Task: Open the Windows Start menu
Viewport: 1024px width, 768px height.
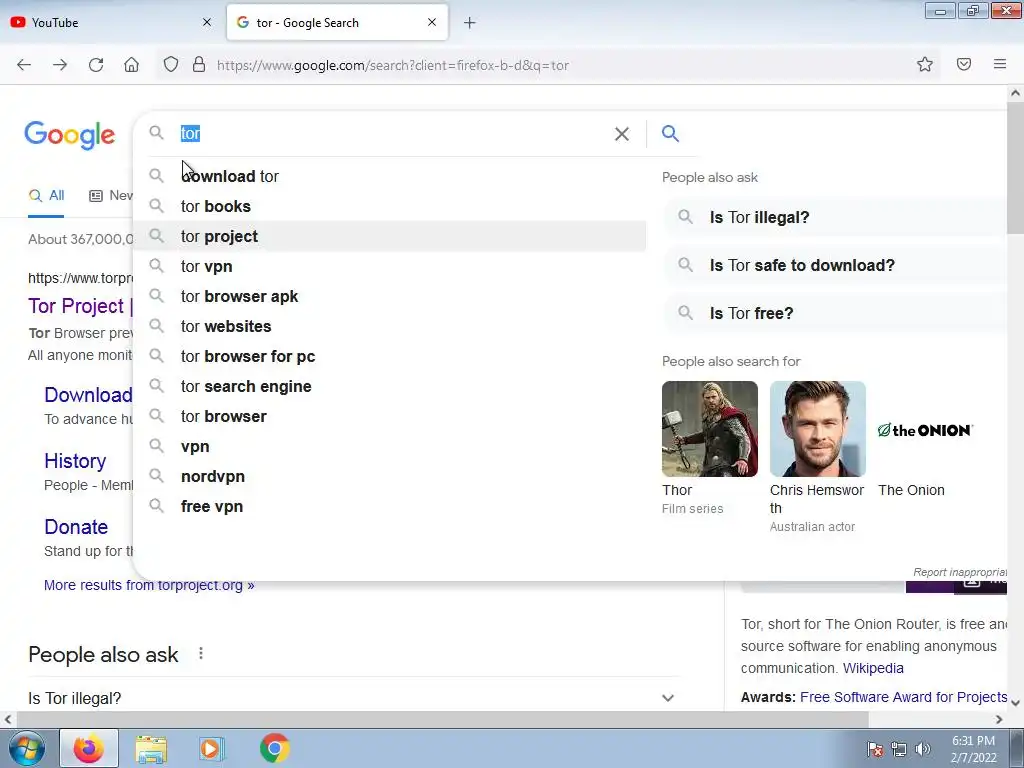Action: click(x=27, y=748)
